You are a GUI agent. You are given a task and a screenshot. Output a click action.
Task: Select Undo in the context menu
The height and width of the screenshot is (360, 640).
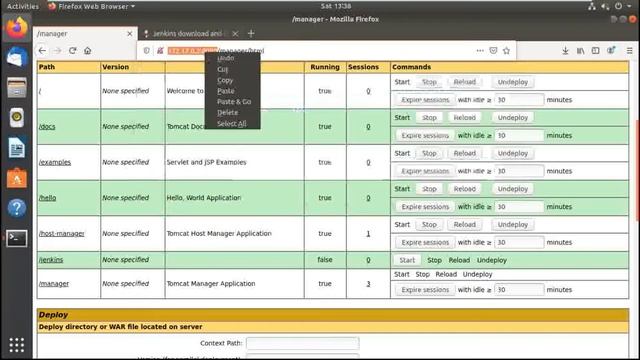pos(225,58)
